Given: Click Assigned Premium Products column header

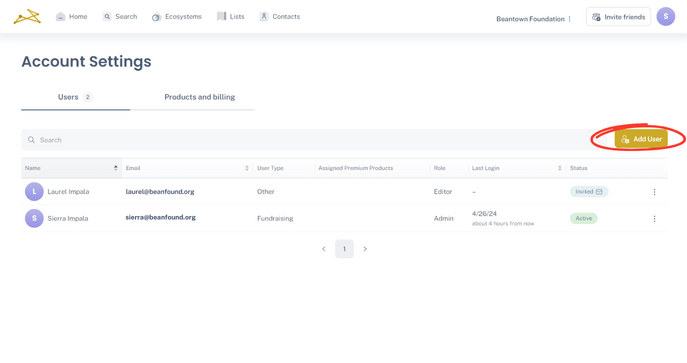Looking at the screenshot, I should [356, 168].
